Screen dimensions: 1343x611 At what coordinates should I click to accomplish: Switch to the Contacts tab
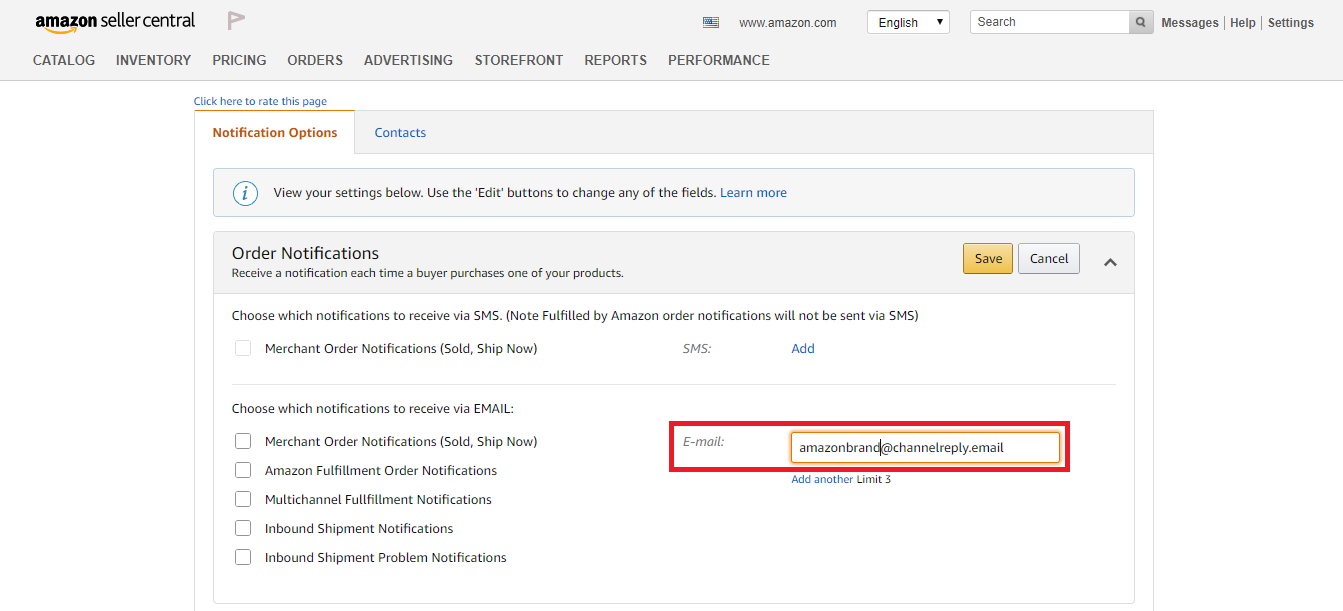(x=400, y=132)
